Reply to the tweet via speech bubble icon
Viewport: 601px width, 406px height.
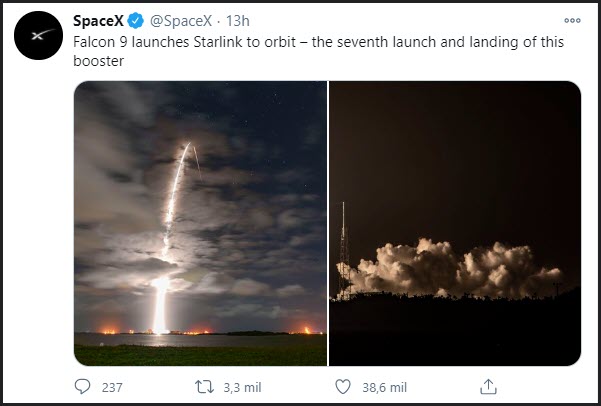pyautogui.click(x=82, y=385)
